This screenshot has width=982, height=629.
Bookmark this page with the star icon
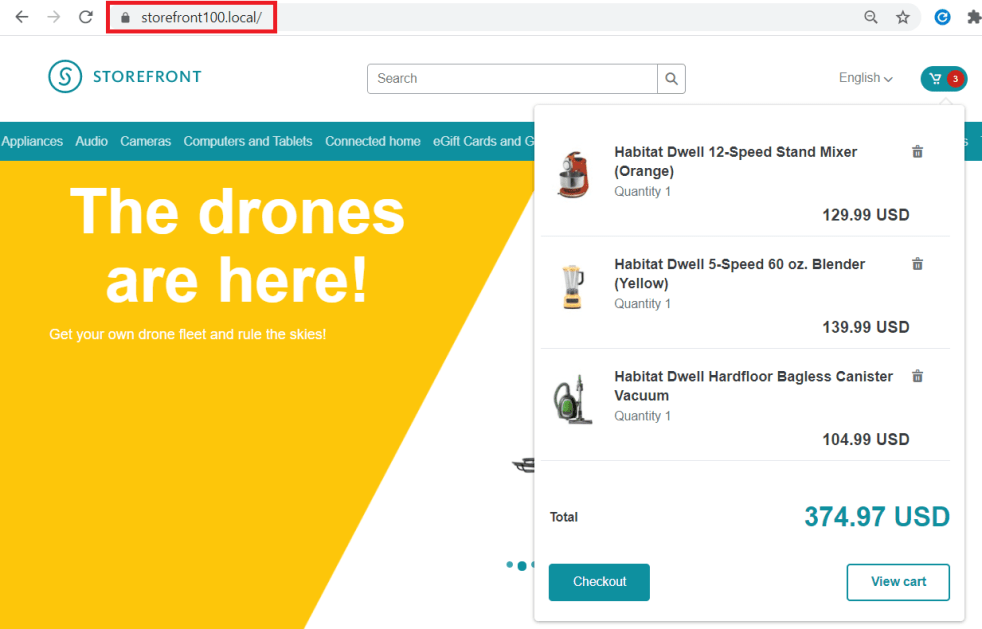tap(902, 17)
